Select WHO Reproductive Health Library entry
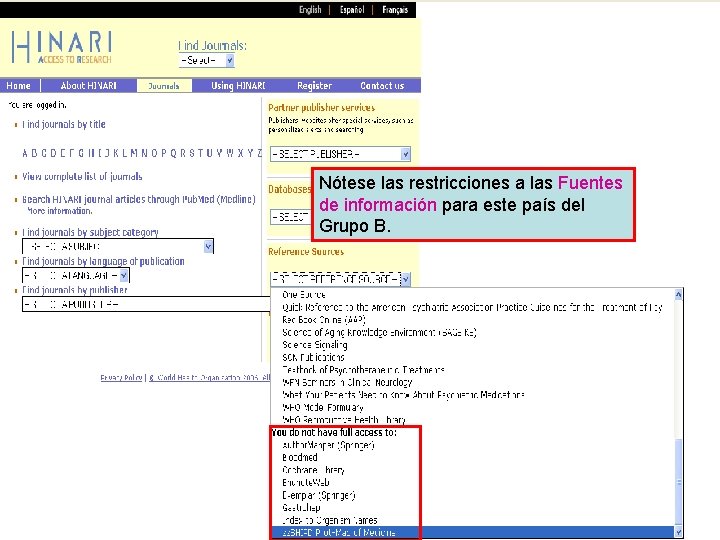Image resolution: width=720 pixels, height=540 pixels. coord(344,420)
